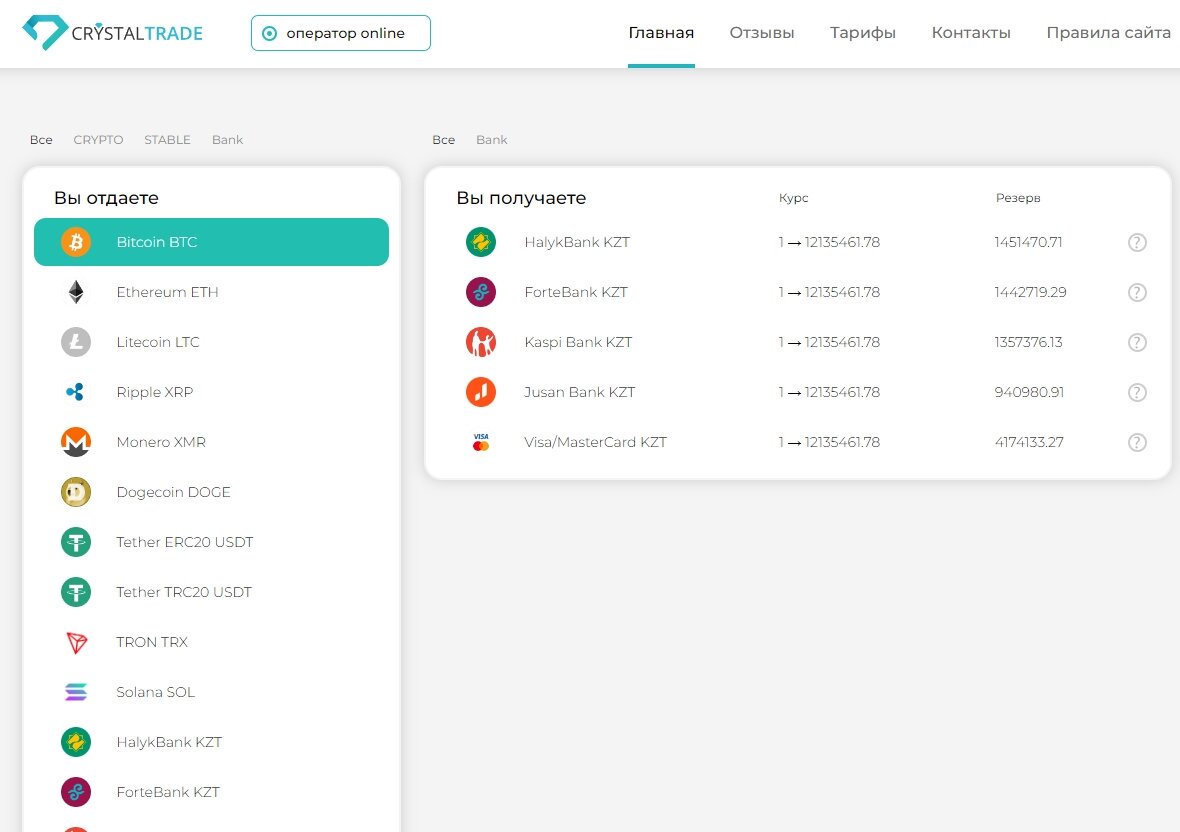Click the CrystalTrade diamond logo
Screen dimensions: 1180x832
tap(45, 32)
